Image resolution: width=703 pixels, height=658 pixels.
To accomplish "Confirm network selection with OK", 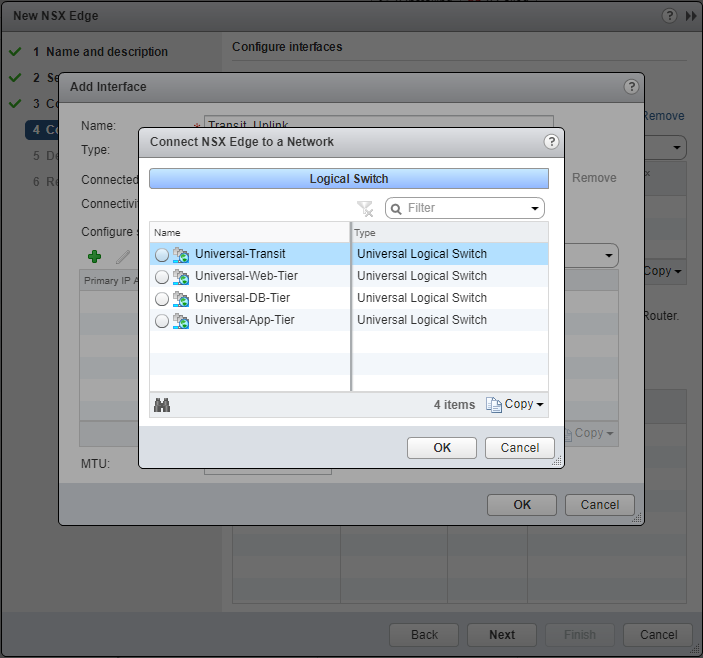I will click(x=442, y=447).
